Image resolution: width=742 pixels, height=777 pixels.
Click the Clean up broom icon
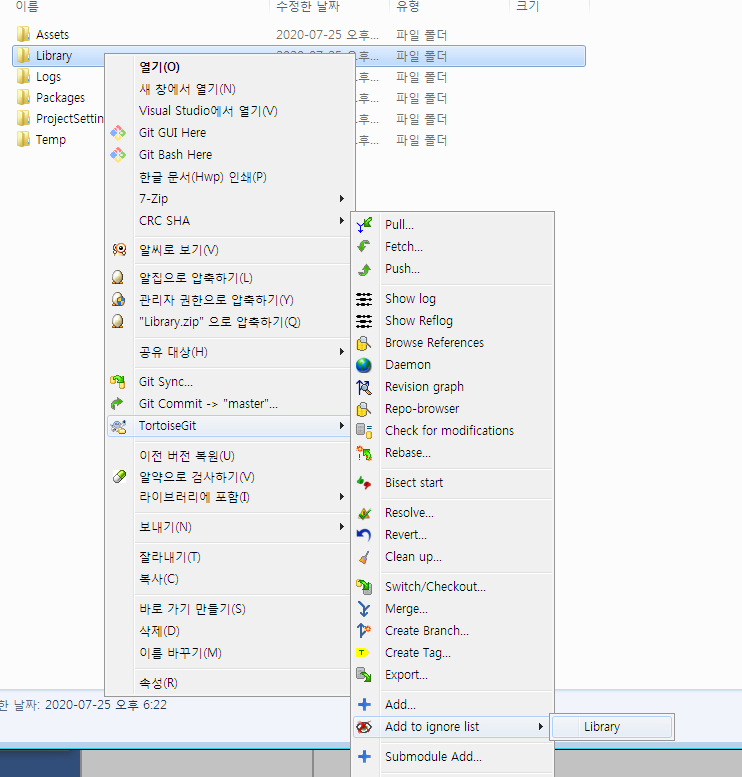364,557
